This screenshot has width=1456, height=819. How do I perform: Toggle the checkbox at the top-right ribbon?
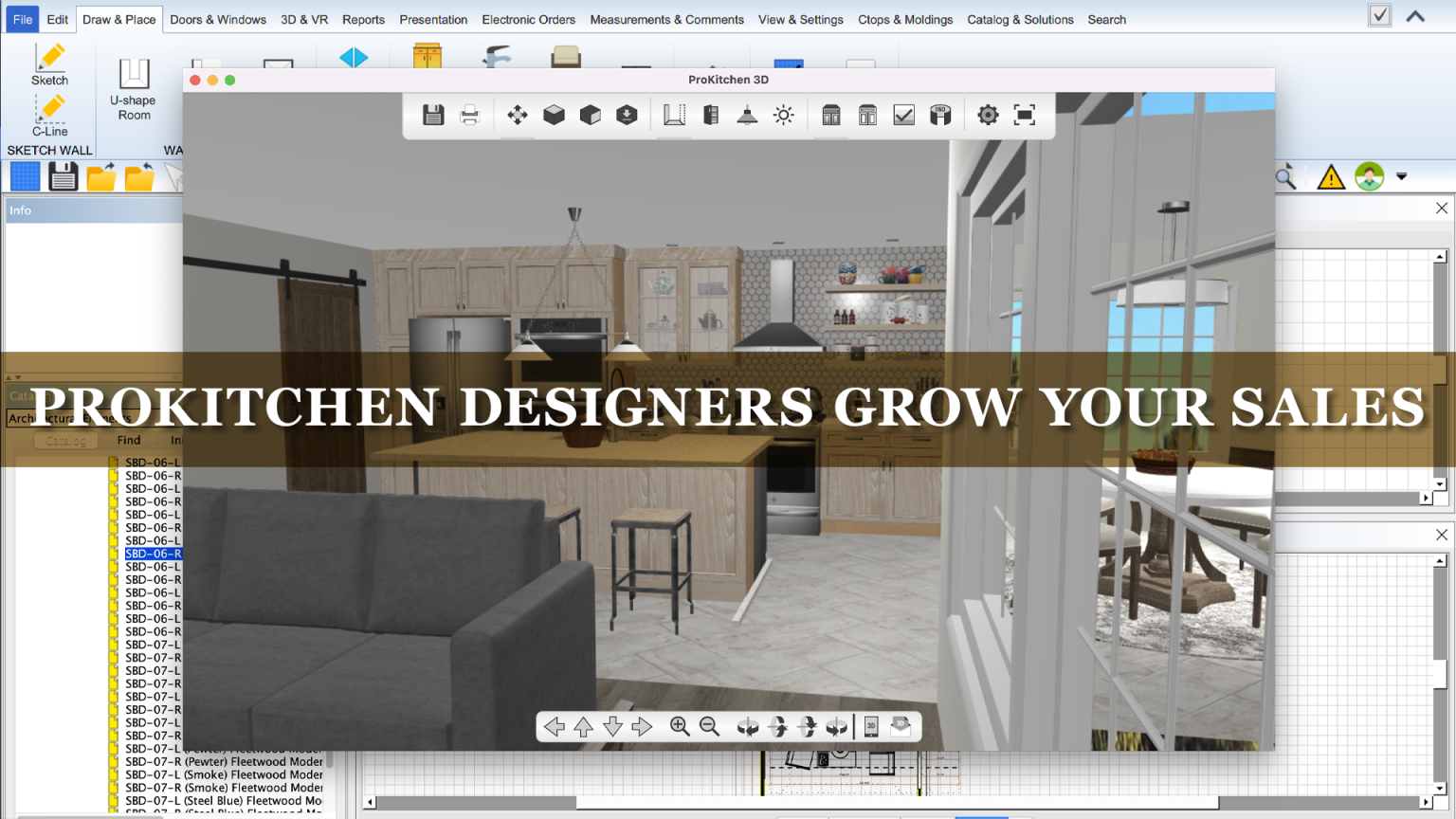pos(1380,15)
